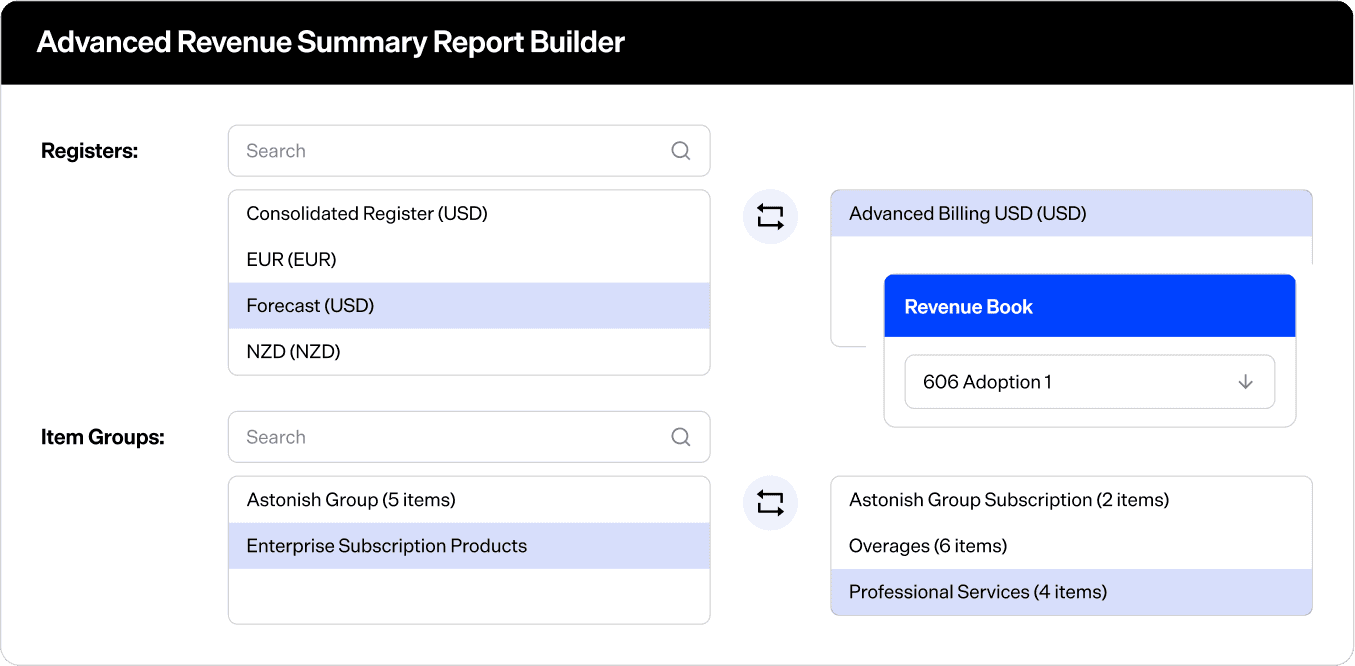Click the transfer arrows icon beside the Item Groups list
This screenshot has width=1355, height=666.
pos(770,502)
